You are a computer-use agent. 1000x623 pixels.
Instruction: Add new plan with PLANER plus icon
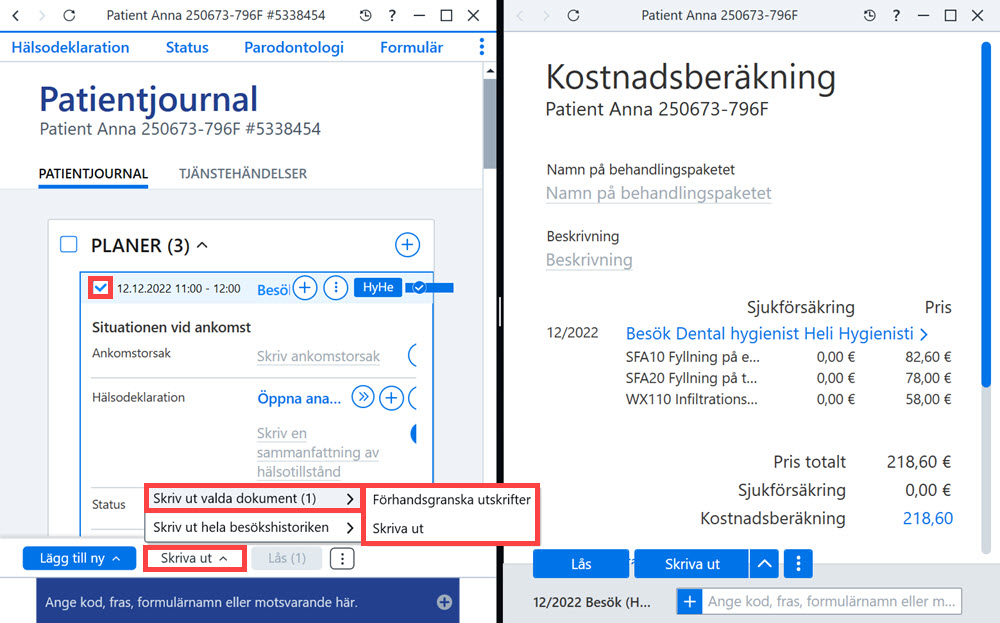point(408,245)
